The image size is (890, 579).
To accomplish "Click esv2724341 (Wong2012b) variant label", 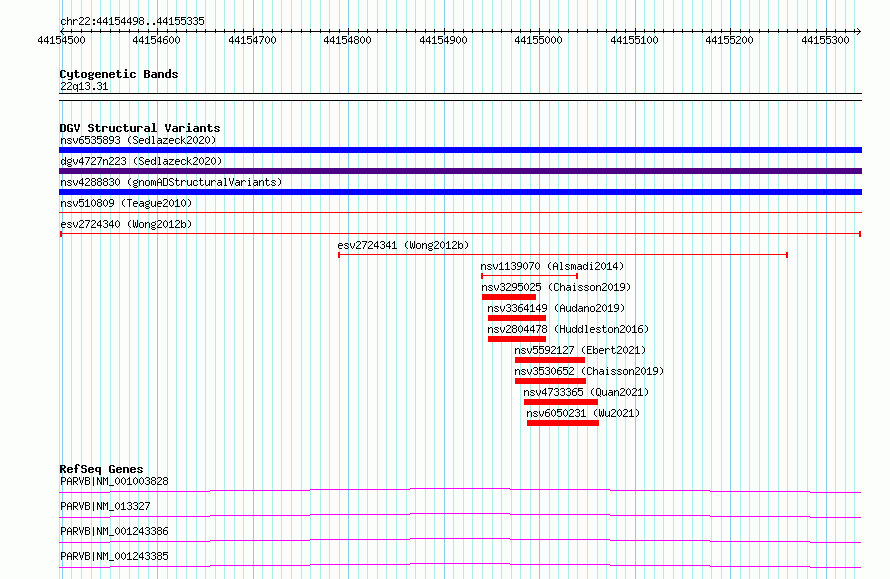I will 403,245.
